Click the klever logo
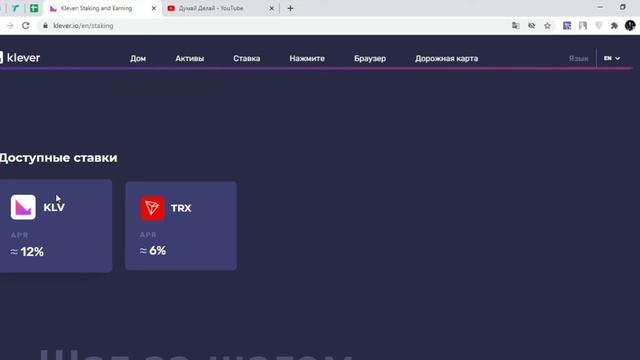 click(20, 58)
